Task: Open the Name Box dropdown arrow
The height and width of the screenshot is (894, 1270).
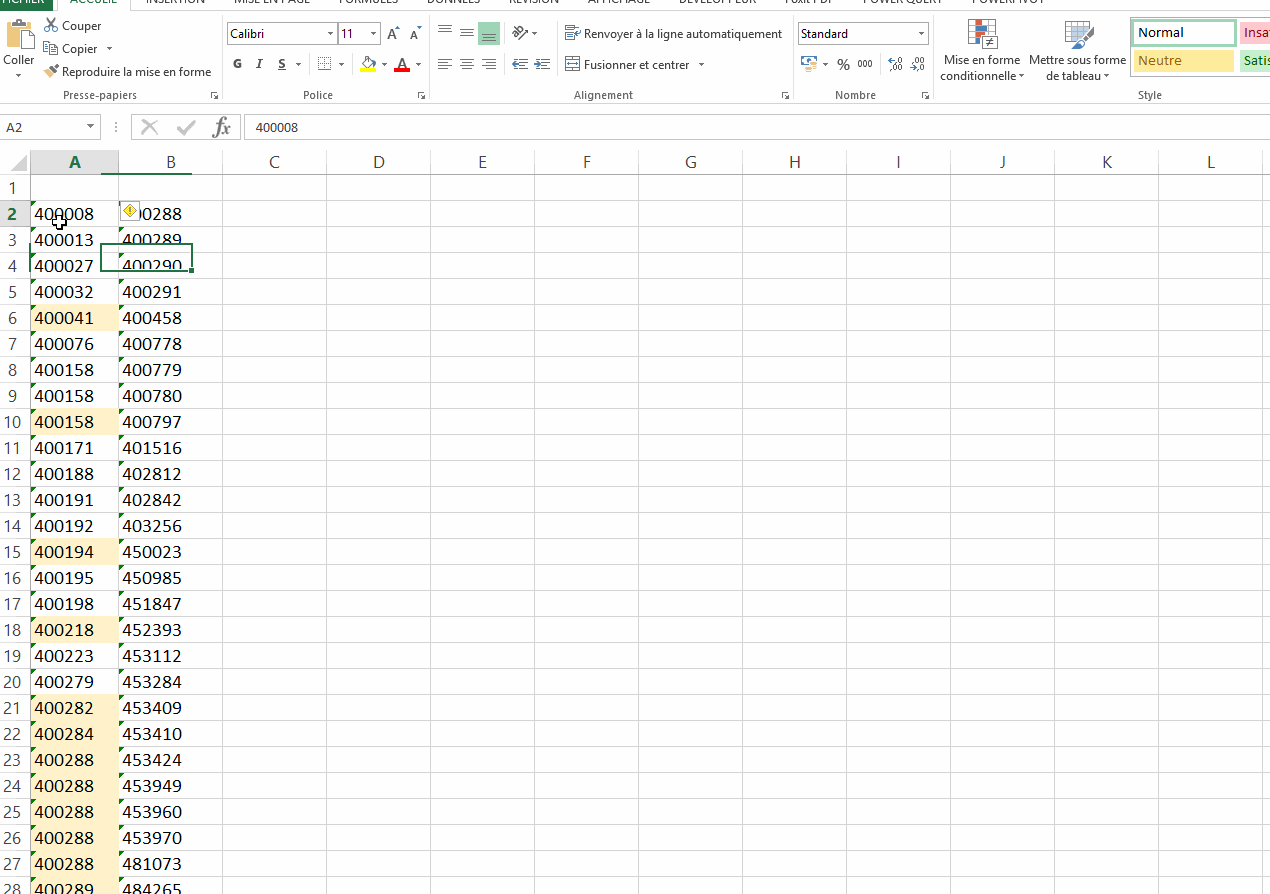Action: [92, 127]
